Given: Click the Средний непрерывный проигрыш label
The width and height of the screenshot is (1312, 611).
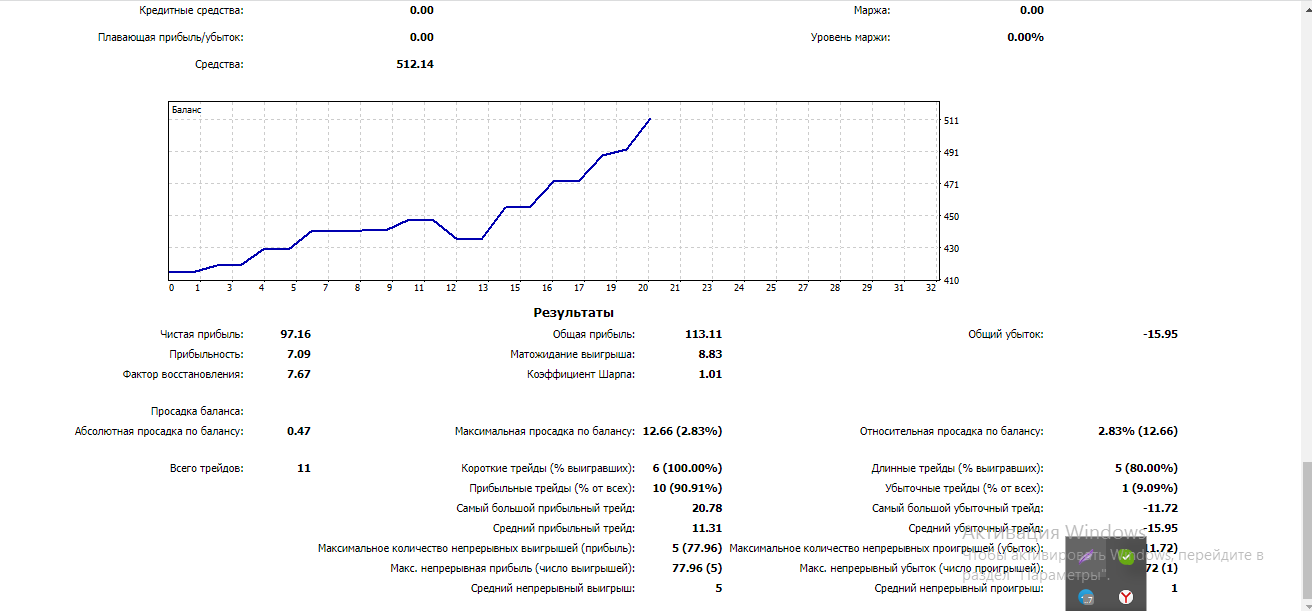Looking at the screenshot, I should [959, 588].
